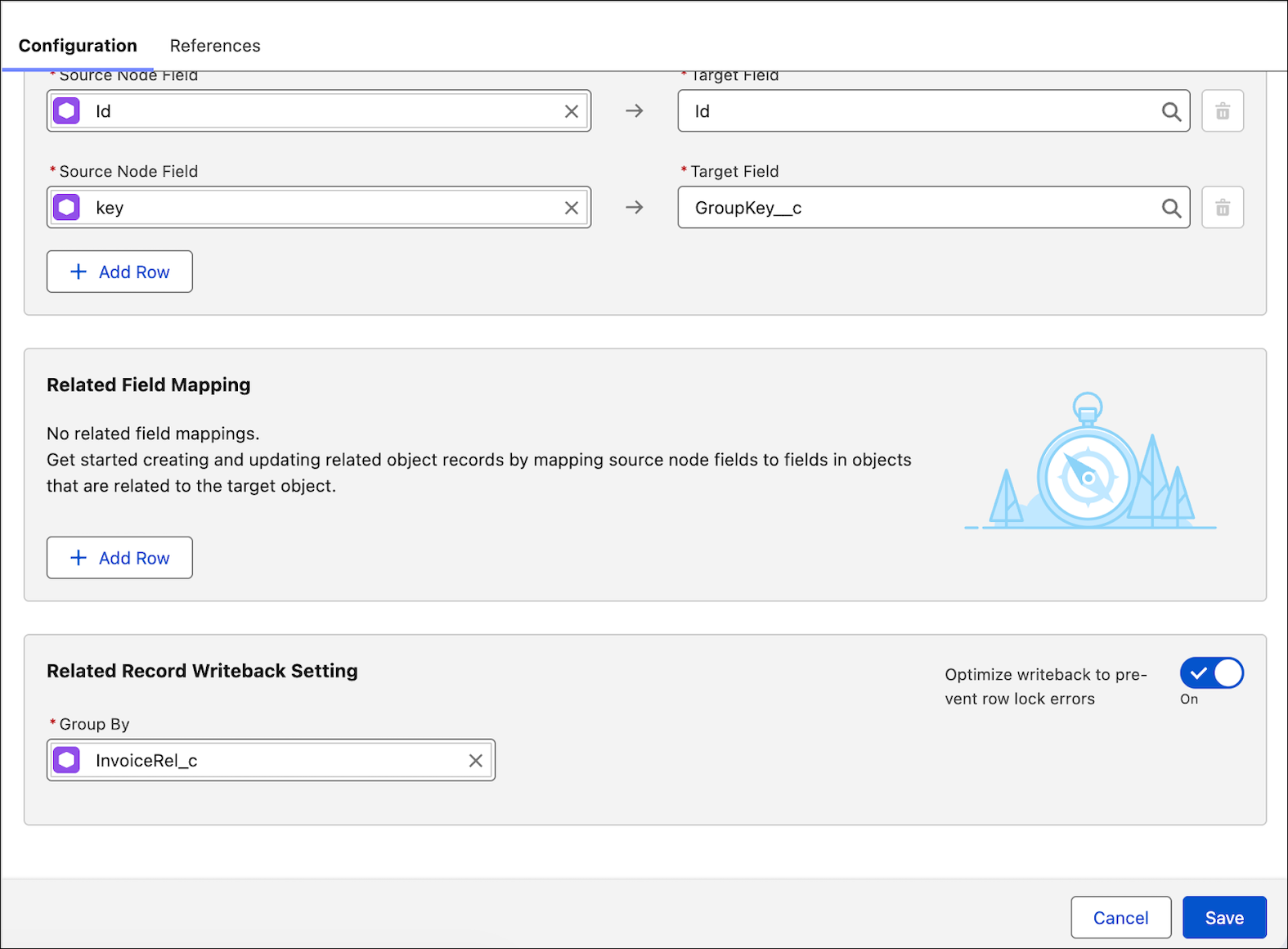Click the Group By label
This screenshot has width=1288, height=949.
[94, 724]
